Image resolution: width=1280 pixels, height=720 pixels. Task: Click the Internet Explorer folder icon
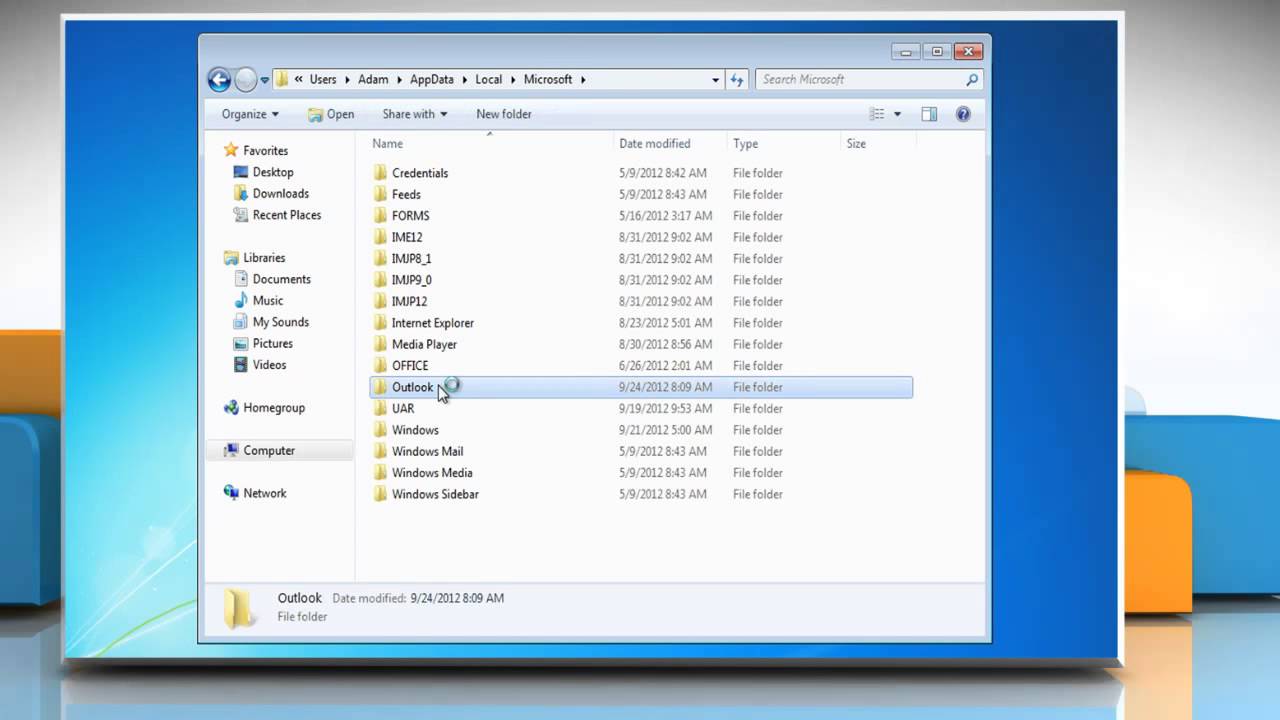(379, 323)
